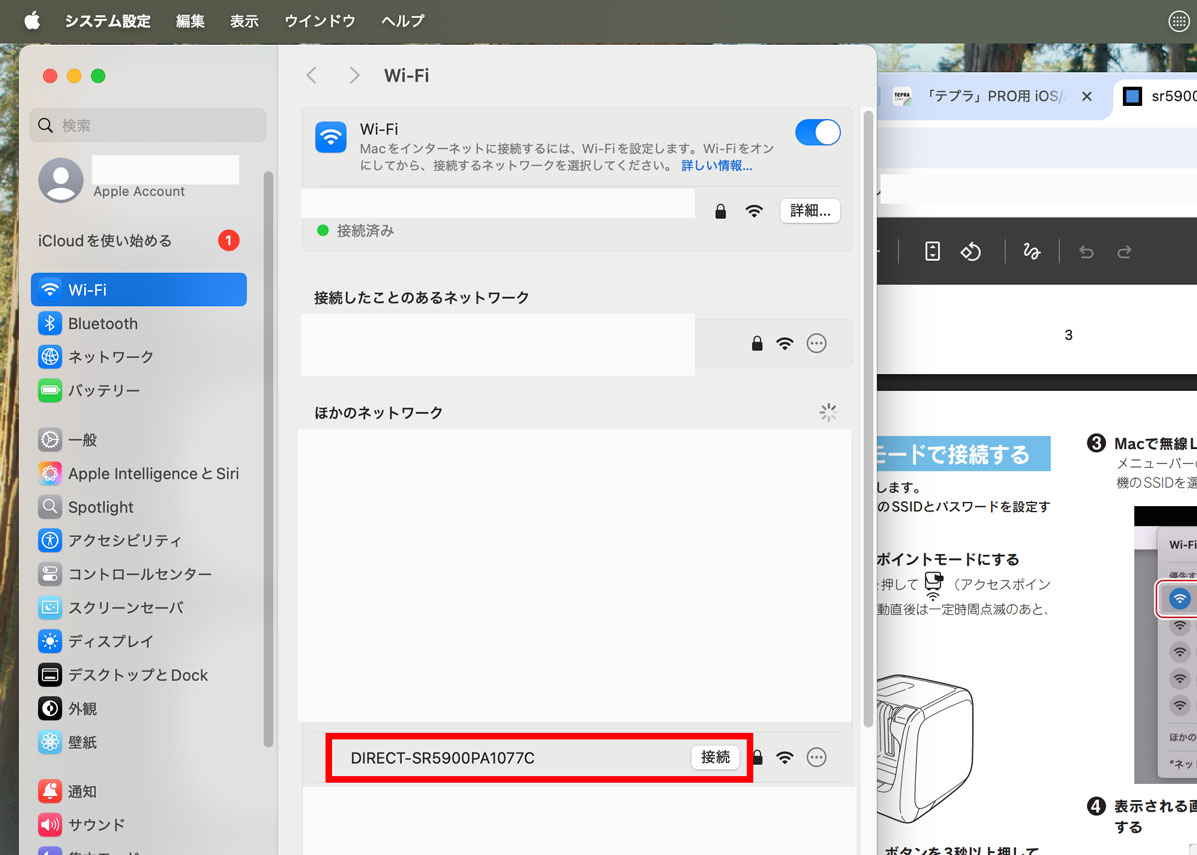Click the search field in settings sidebar
This screenshot has height=855, width=1197.
point(148,125)
